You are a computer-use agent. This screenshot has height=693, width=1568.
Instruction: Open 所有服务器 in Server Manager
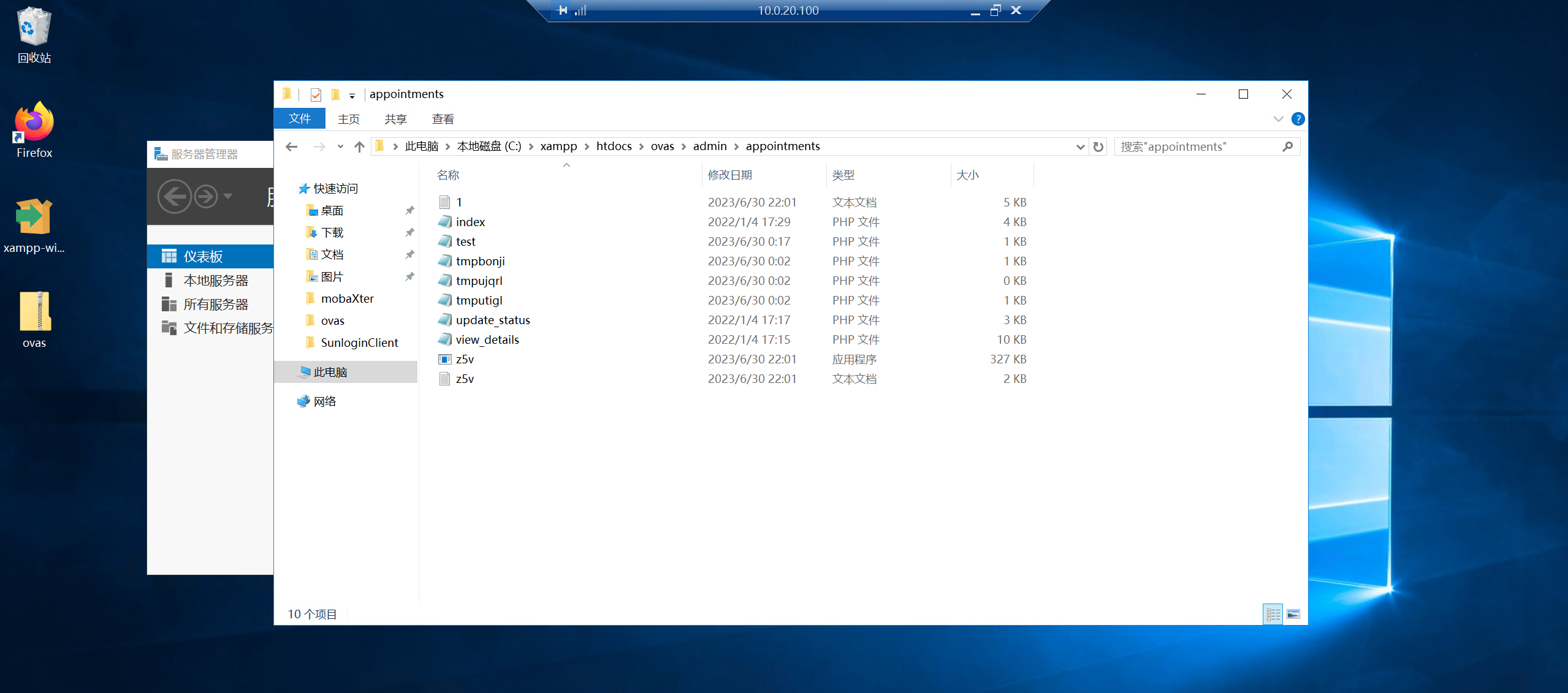pyautogui.click(x=210, y=305)
